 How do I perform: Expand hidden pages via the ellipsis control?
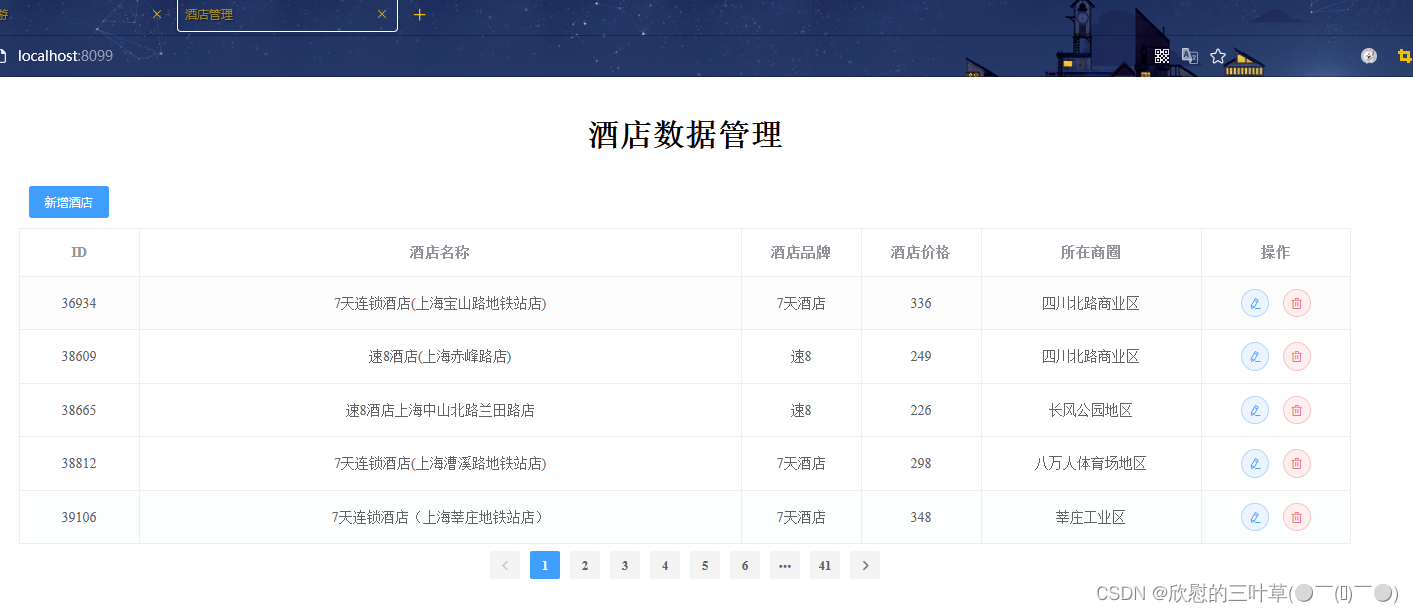click(x=784, y=565)
